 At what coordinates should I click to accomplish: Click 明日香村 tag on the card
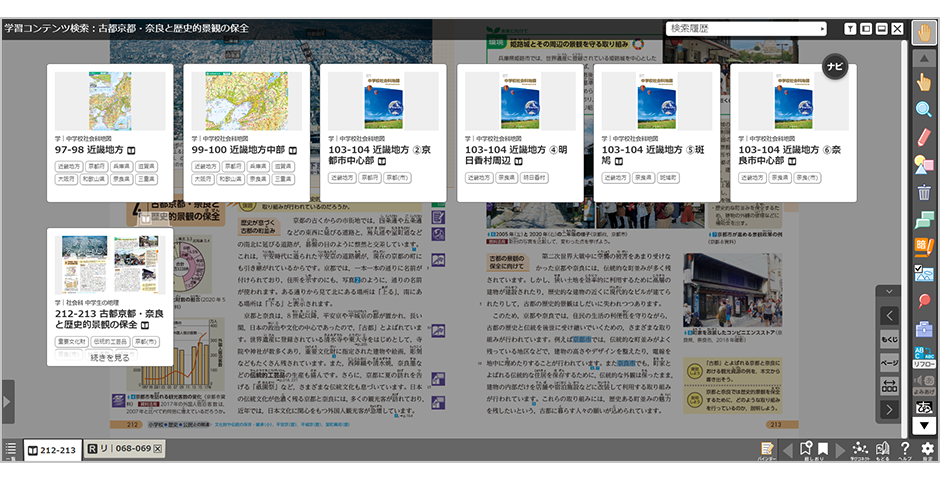click(534, 178)
